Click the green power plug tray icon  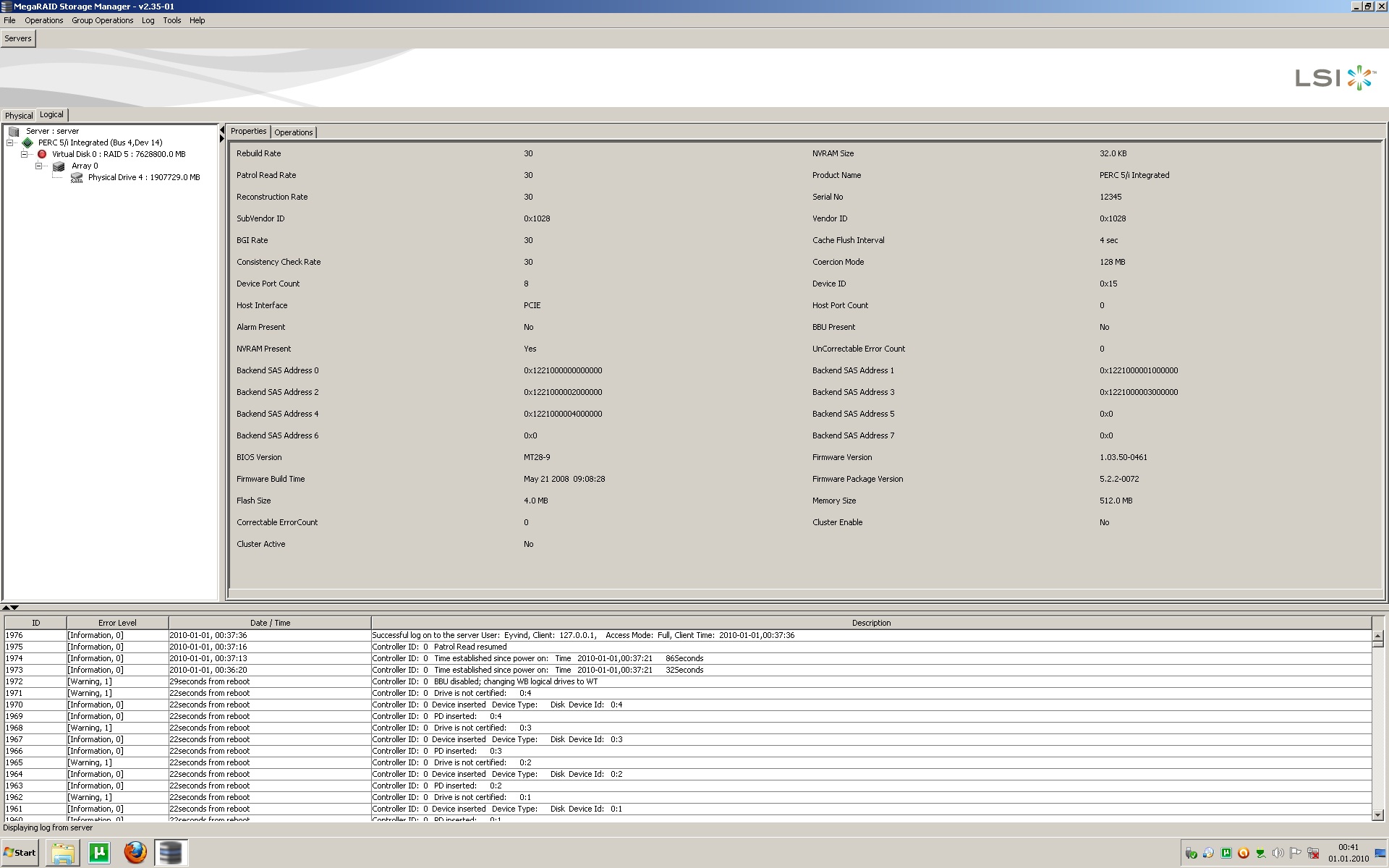pyautogui.click(x=1261, y=854)
